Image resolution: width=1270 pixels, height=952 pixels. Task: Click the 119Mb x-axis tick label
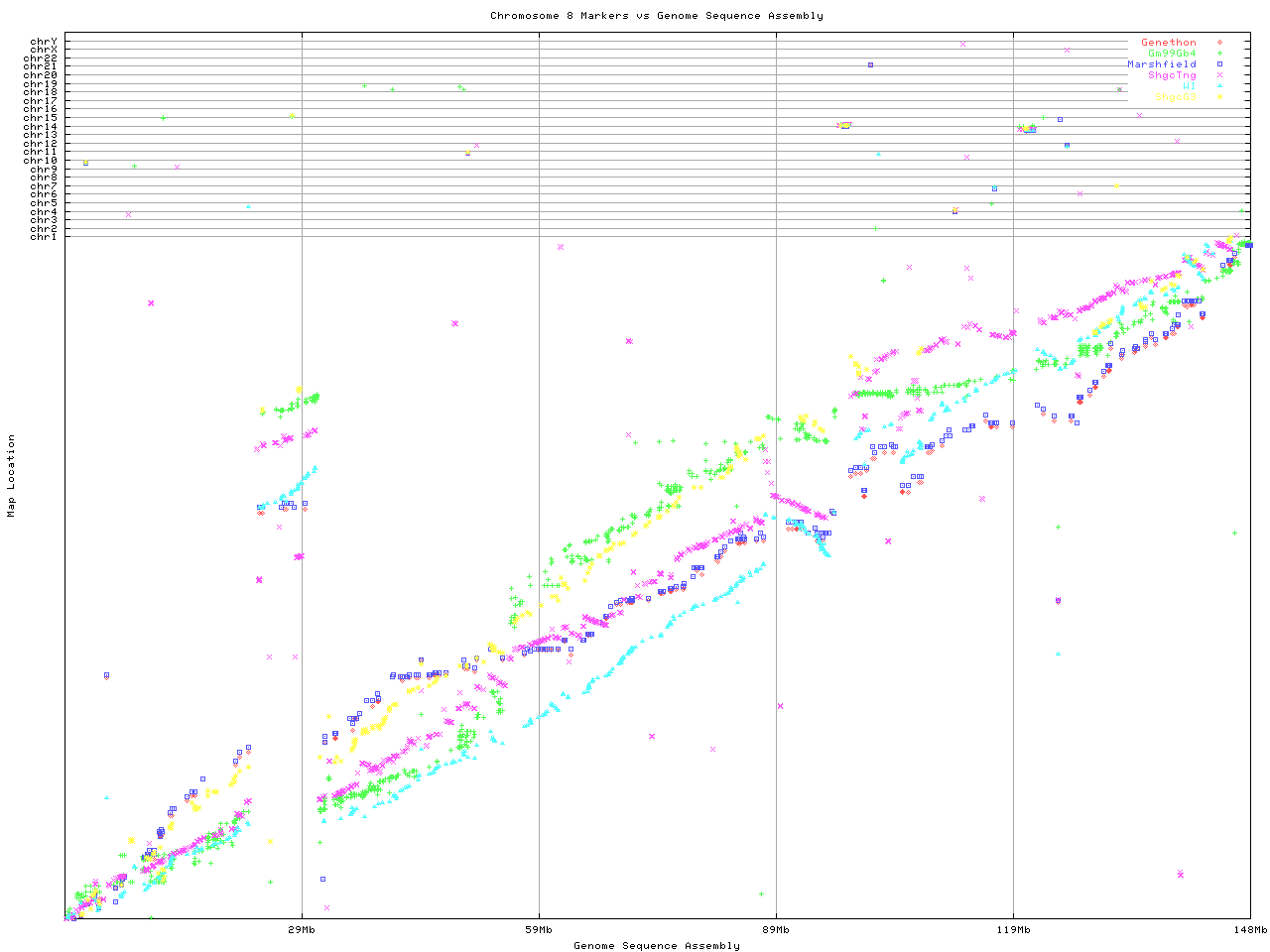point(1013,930)
